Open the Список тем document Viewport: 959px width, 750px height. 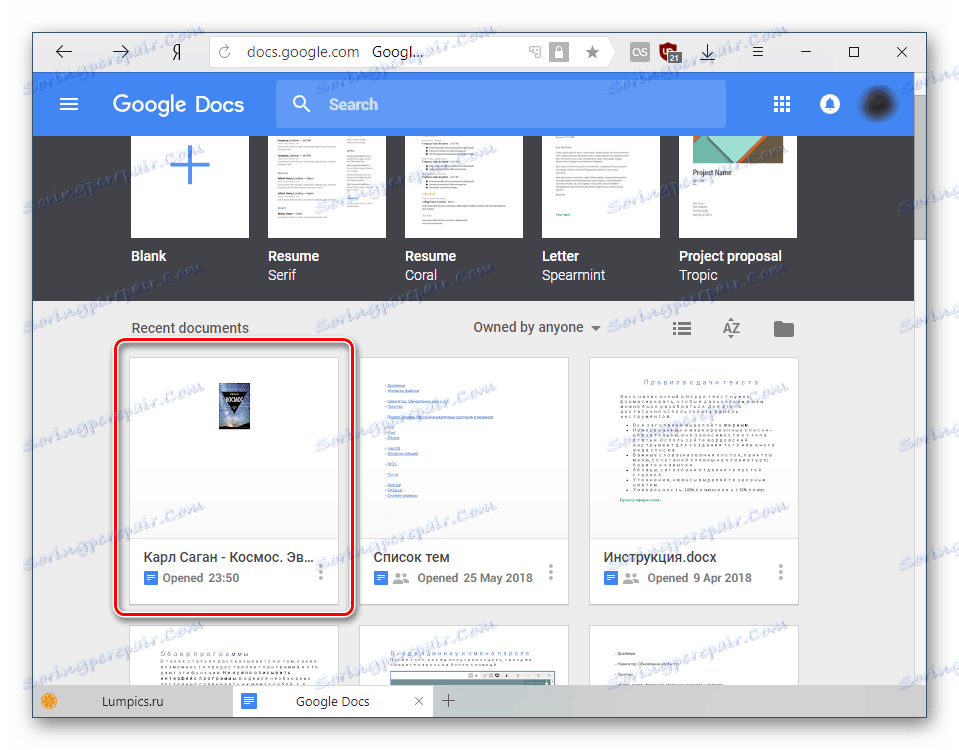464,480
